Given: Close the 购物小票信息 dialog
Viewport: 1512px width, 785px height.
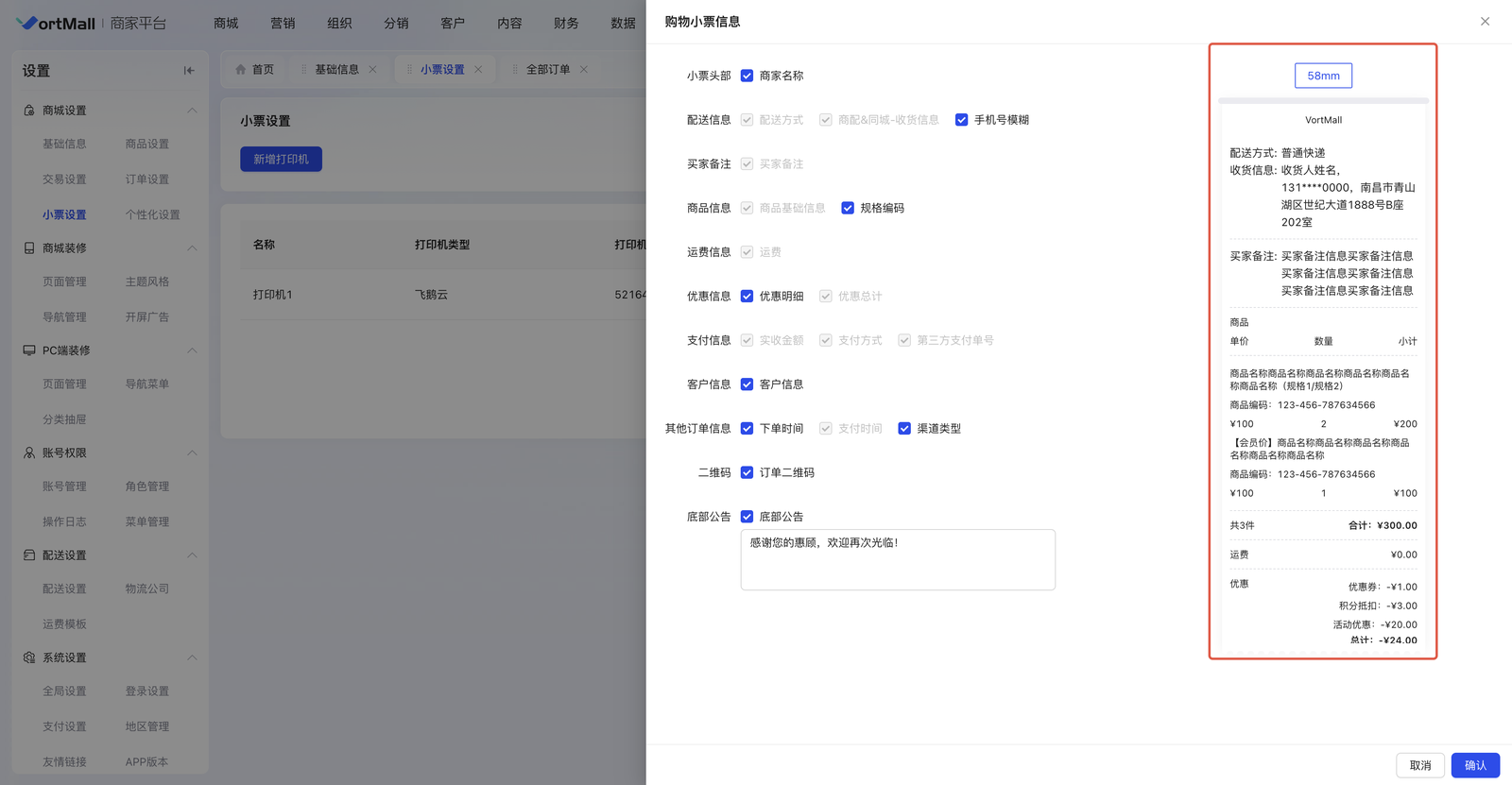Looking at the screenshot, I should [1485, 22].
